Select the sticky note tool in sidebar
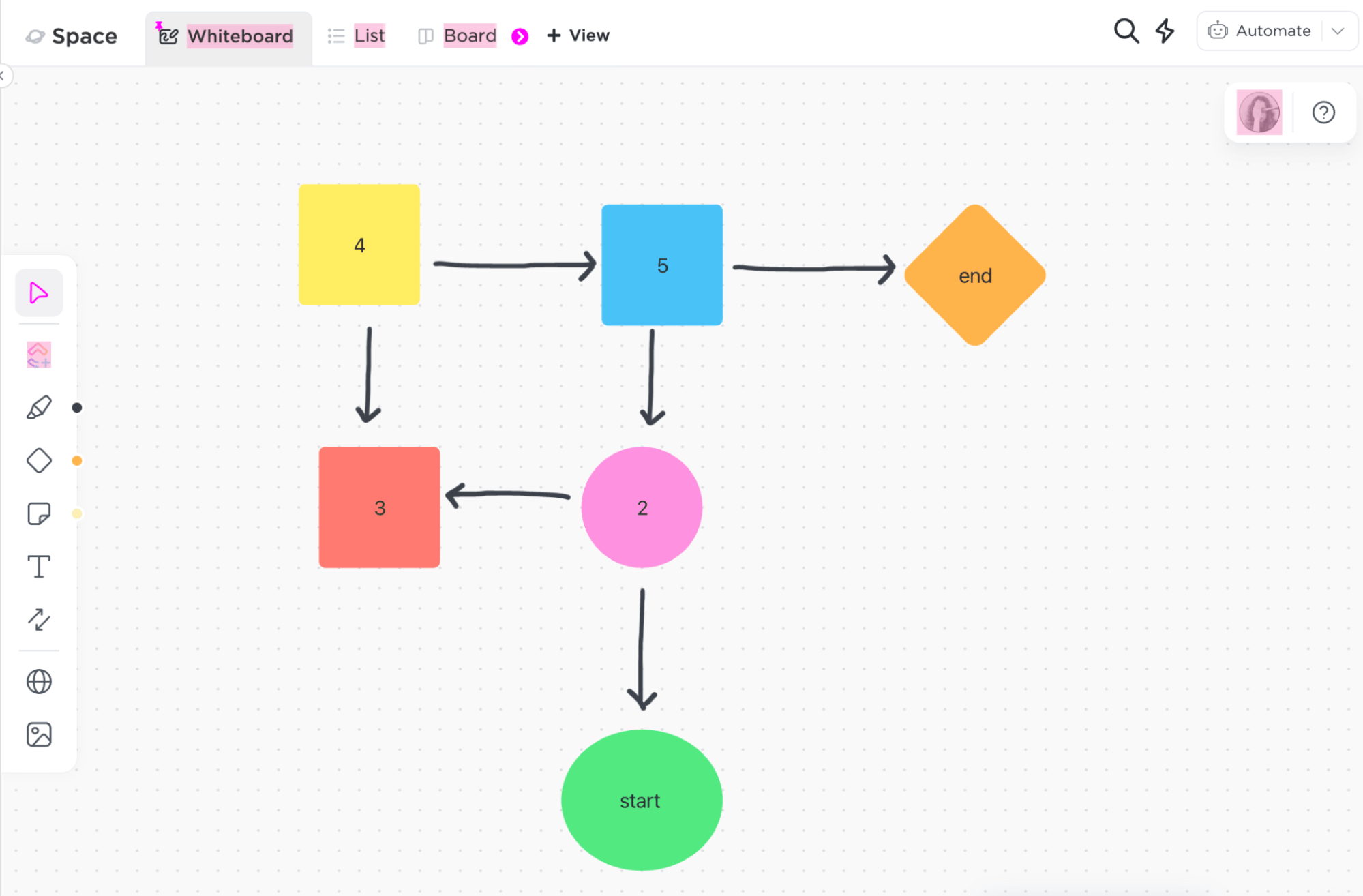The image size is (1363, 896). (x=38, y=514)
